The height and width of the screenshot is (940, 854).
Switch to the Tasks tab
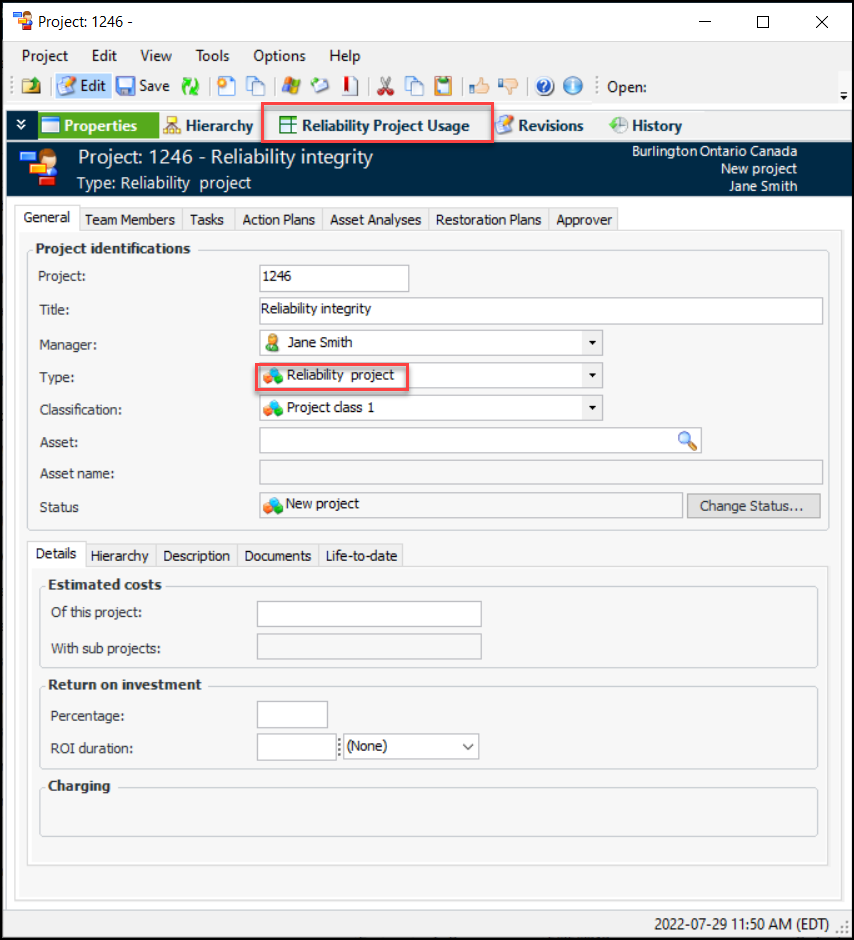pos(207,220)
